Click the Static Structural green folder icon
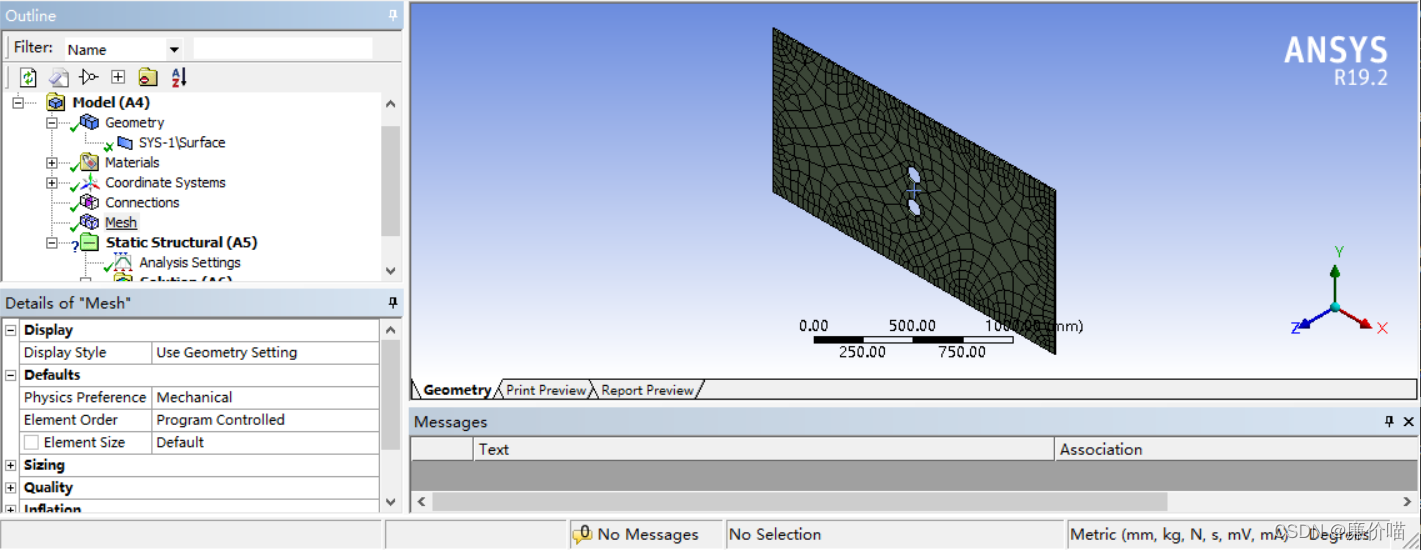 coord(89,242)
